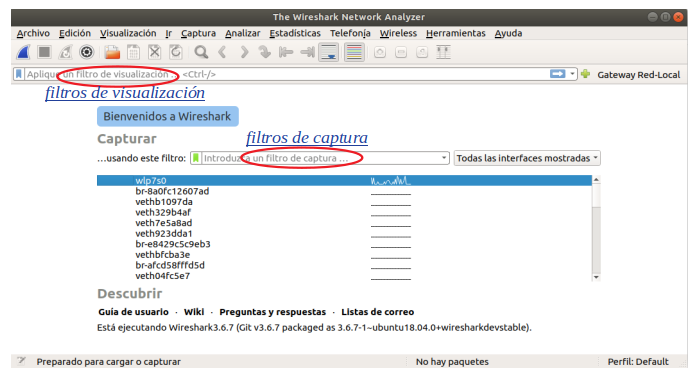
Task: Open capture filter history dropdown arrow
Action: click(x=444, y=158)
